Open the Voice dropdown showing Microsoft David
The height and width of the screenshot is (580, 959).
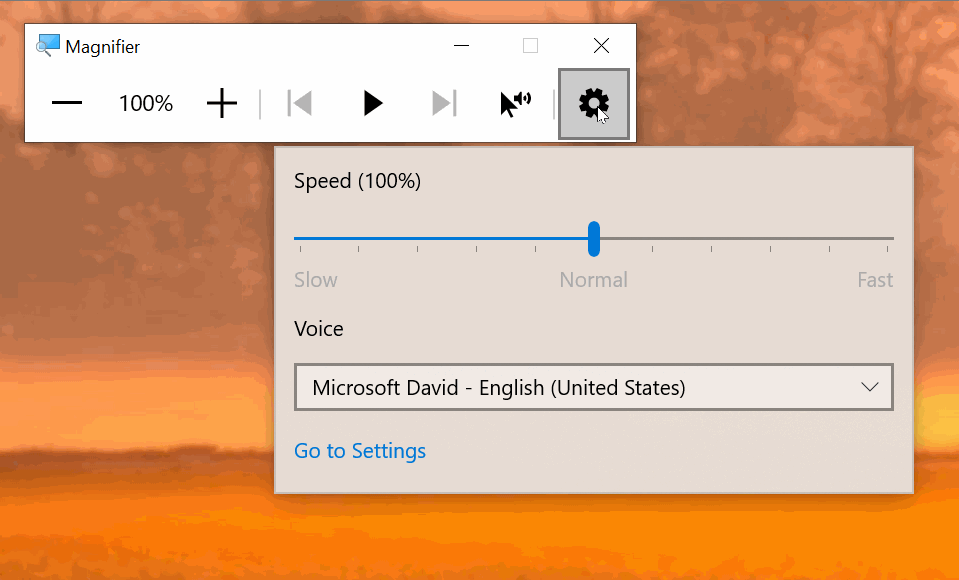[x=594, y=387]
